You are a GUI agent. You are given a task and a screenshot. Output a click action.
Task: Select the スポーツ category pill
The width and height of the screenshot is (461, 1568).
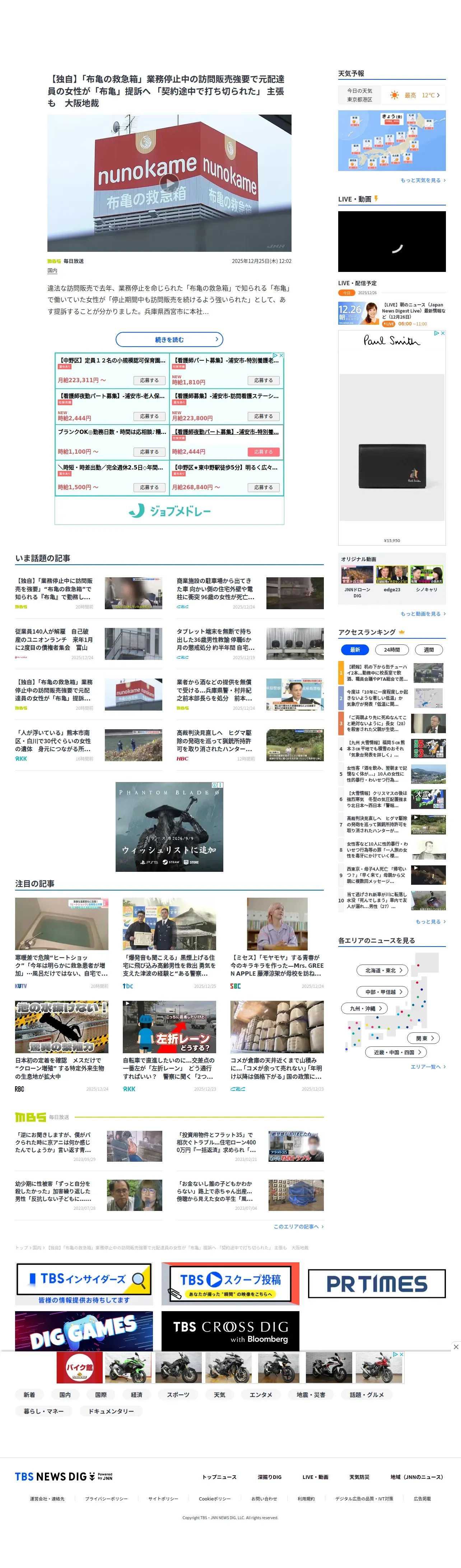click(178, 1394)
